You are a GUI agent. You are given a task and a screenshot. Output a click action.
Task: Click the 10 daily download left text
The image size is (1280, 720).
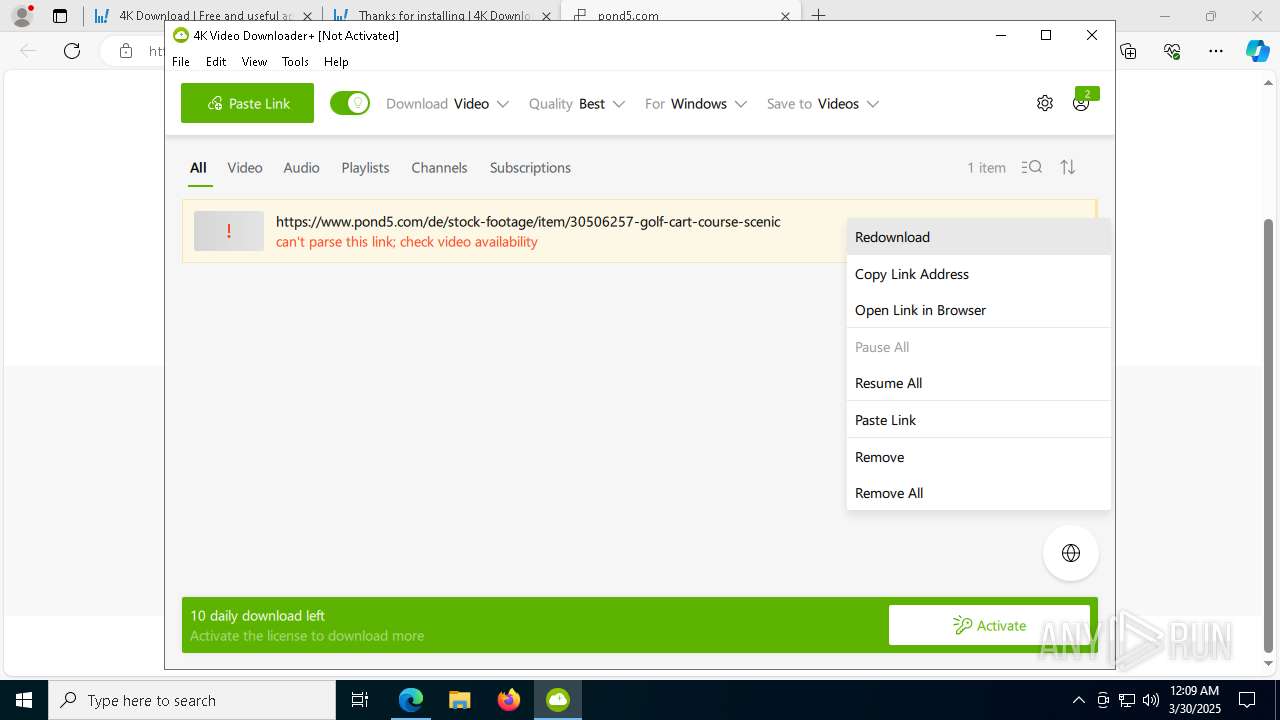tap(257, 615)
